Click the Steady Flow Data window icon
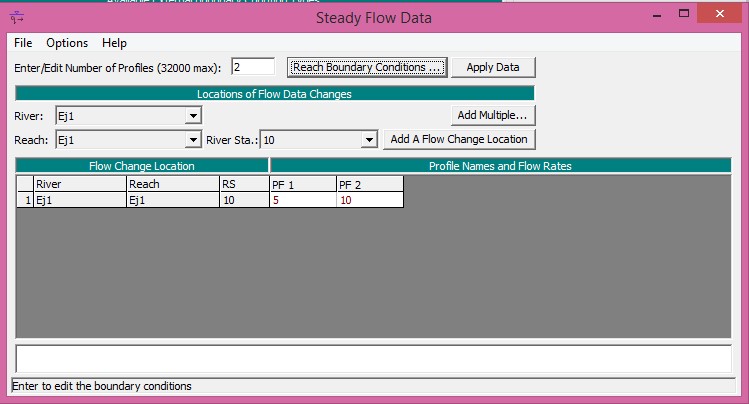The width and height of the screenshot is (749, 404). [17, 18]
